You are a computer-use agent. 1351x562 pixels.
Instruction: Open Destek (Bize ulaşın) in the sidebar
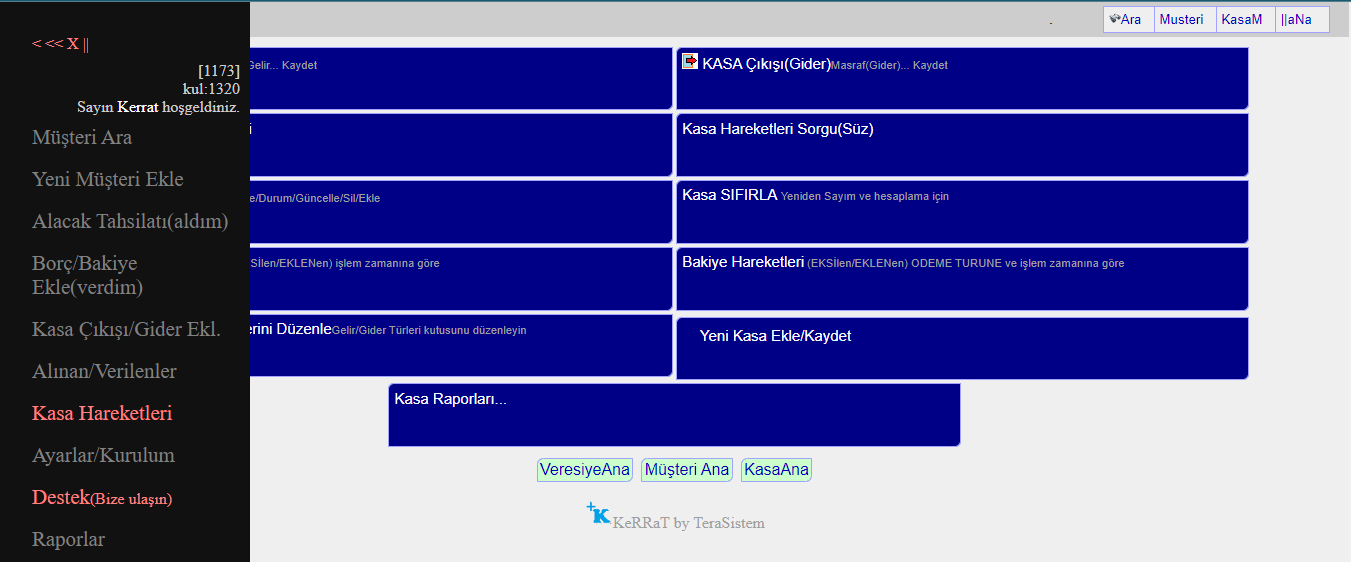[x=102, y=498]
